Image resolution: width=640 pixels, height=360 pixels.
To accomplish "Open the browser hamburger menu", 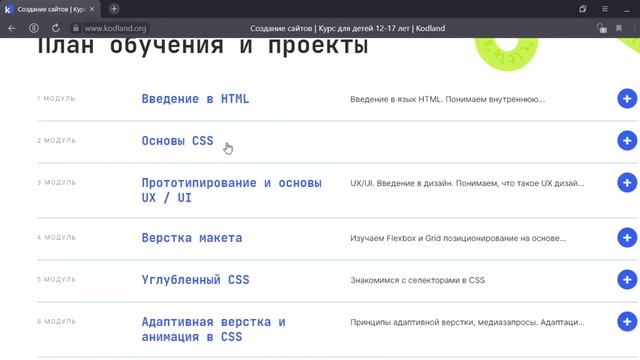I will [x=605, y=9].
